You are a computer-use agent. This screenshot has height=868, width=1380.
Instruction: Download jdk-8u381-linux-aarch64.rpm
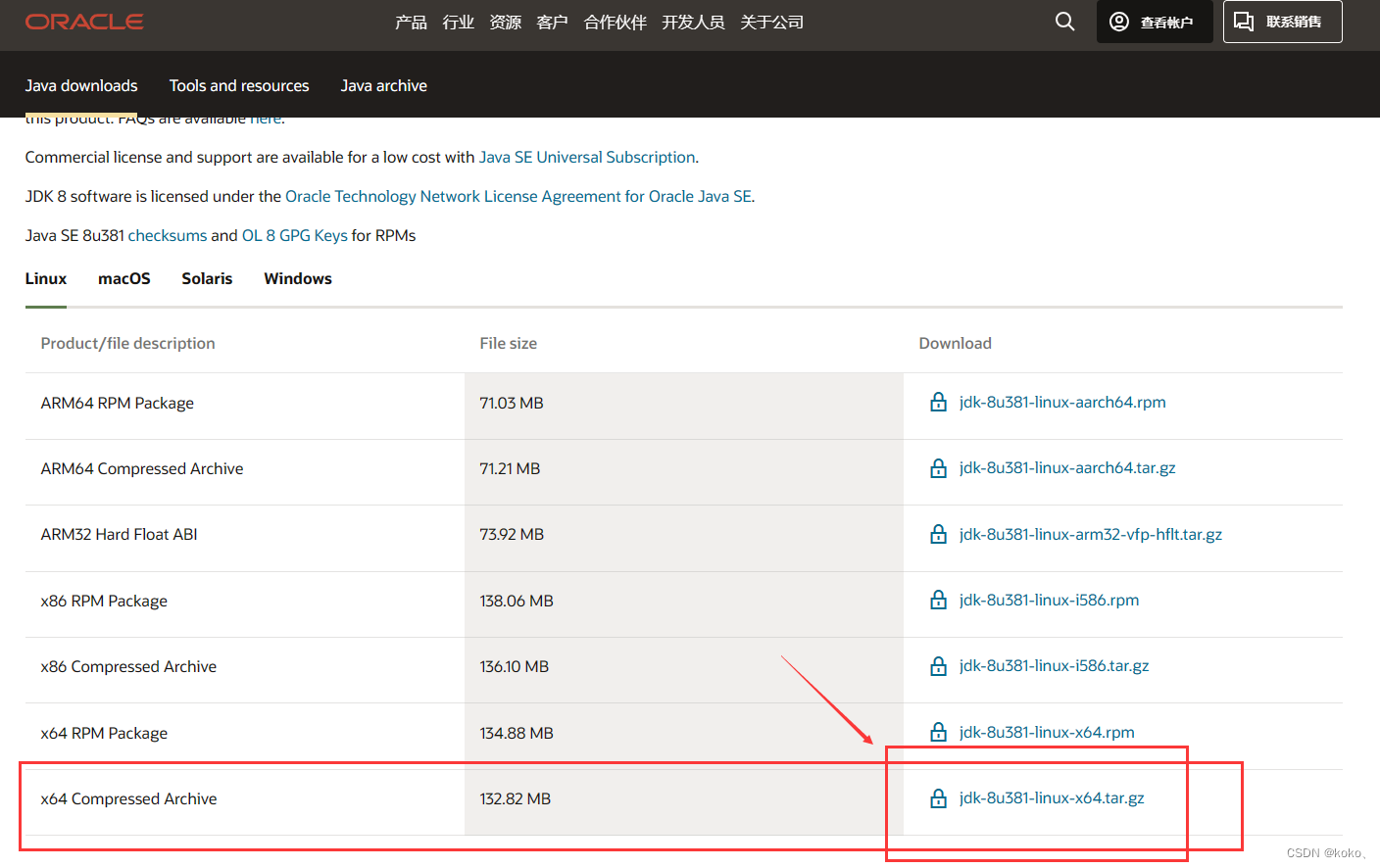(1062, 402)
